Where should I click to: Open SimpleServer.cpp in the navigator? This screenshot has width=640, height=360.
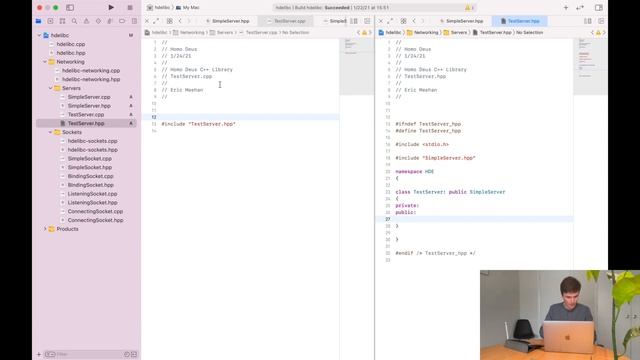pos(89,97)
